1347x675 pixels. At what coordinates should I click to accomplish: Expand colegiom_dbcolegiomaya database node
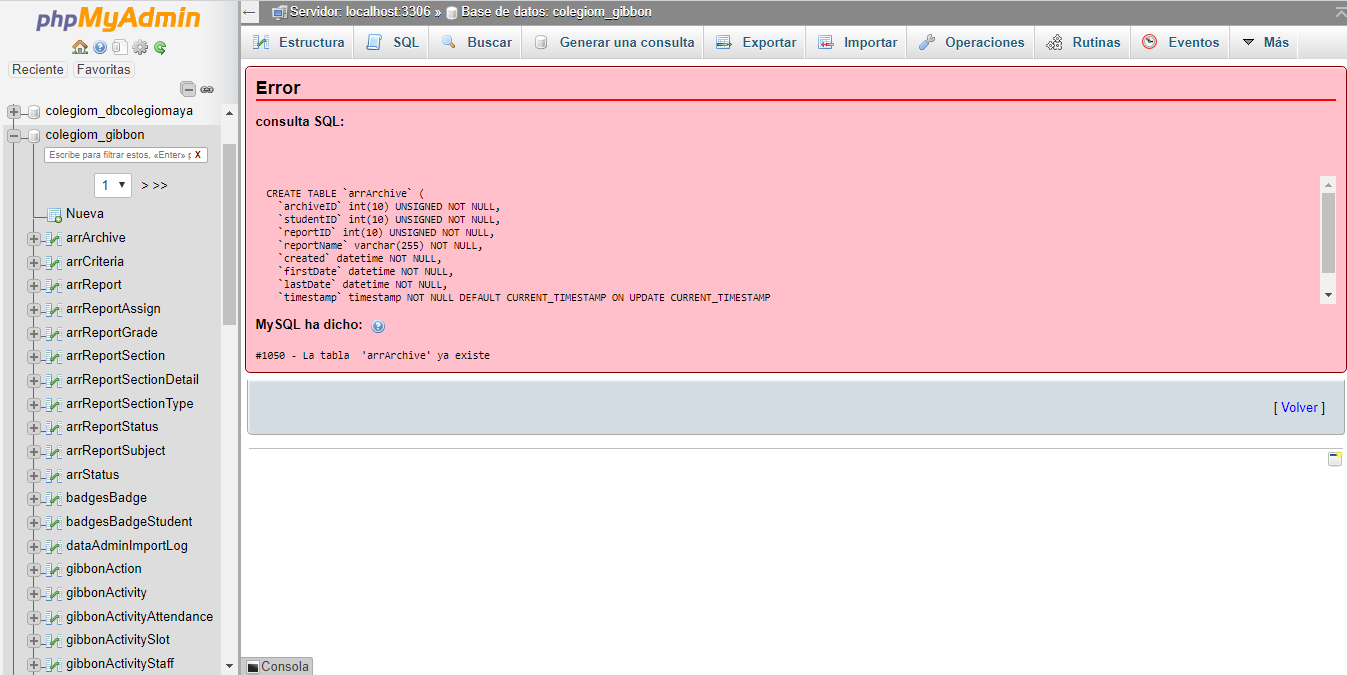click(14, 111)
